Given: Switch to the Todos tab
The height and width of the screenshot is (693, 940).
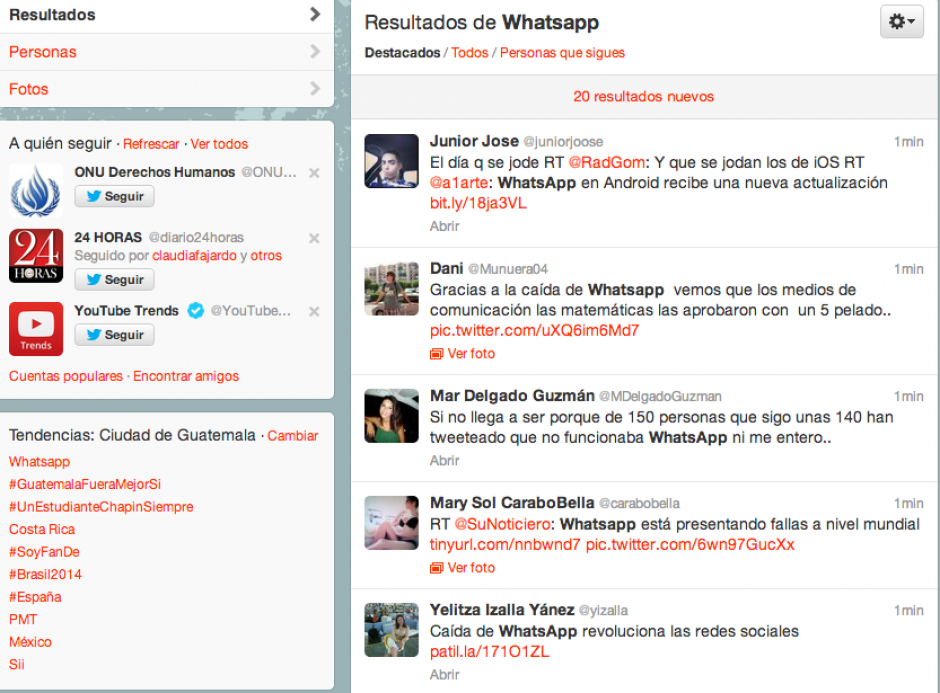Looking at the screenshot, I should click(470, 52).
